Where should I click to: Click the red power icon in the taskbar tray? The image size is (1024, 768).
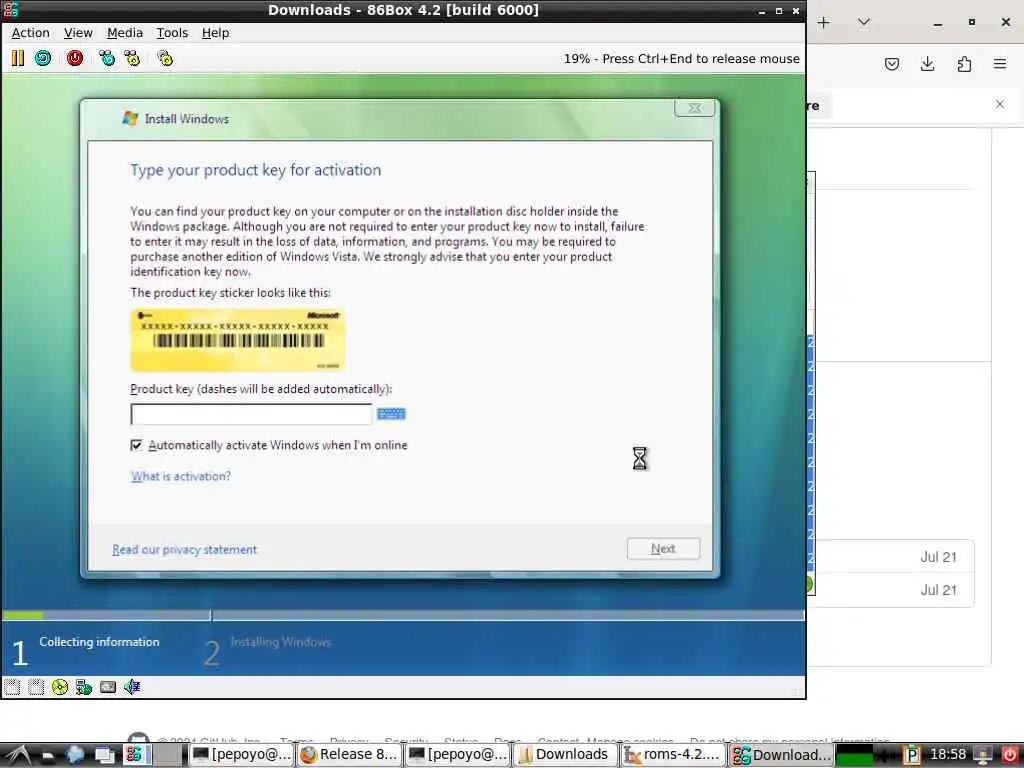1010,755
